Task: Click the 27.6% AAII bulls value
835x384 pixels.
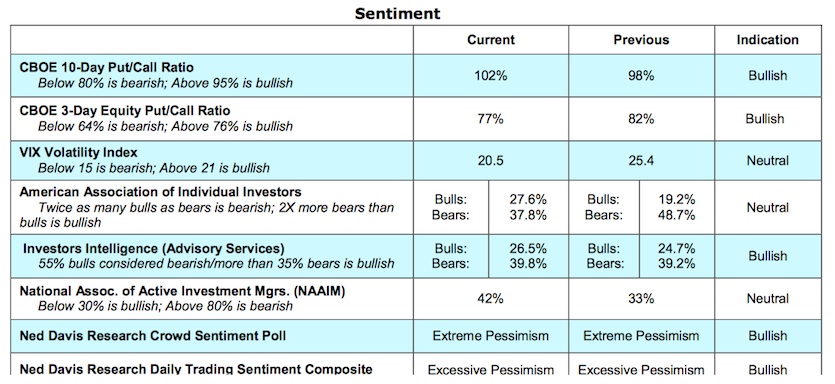Action: click(x=528, y=199)
